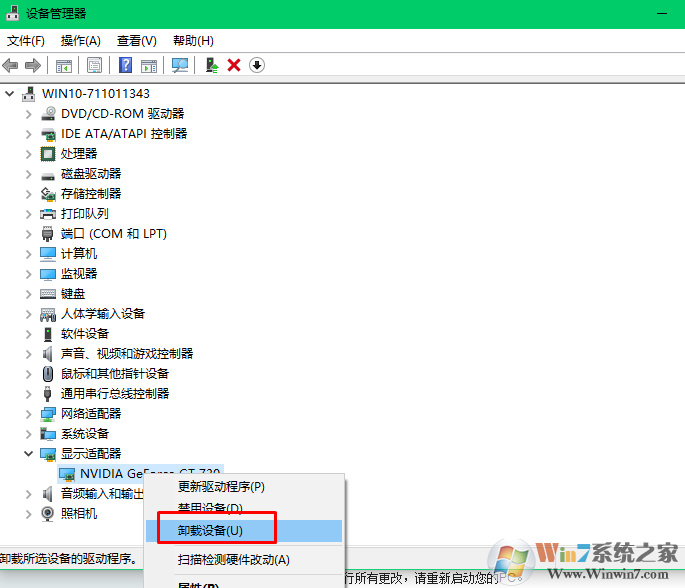Choose 卸载设备(U) from context menu
The height and width of the screenshot is (588, 685).
(x=210, y=530)
